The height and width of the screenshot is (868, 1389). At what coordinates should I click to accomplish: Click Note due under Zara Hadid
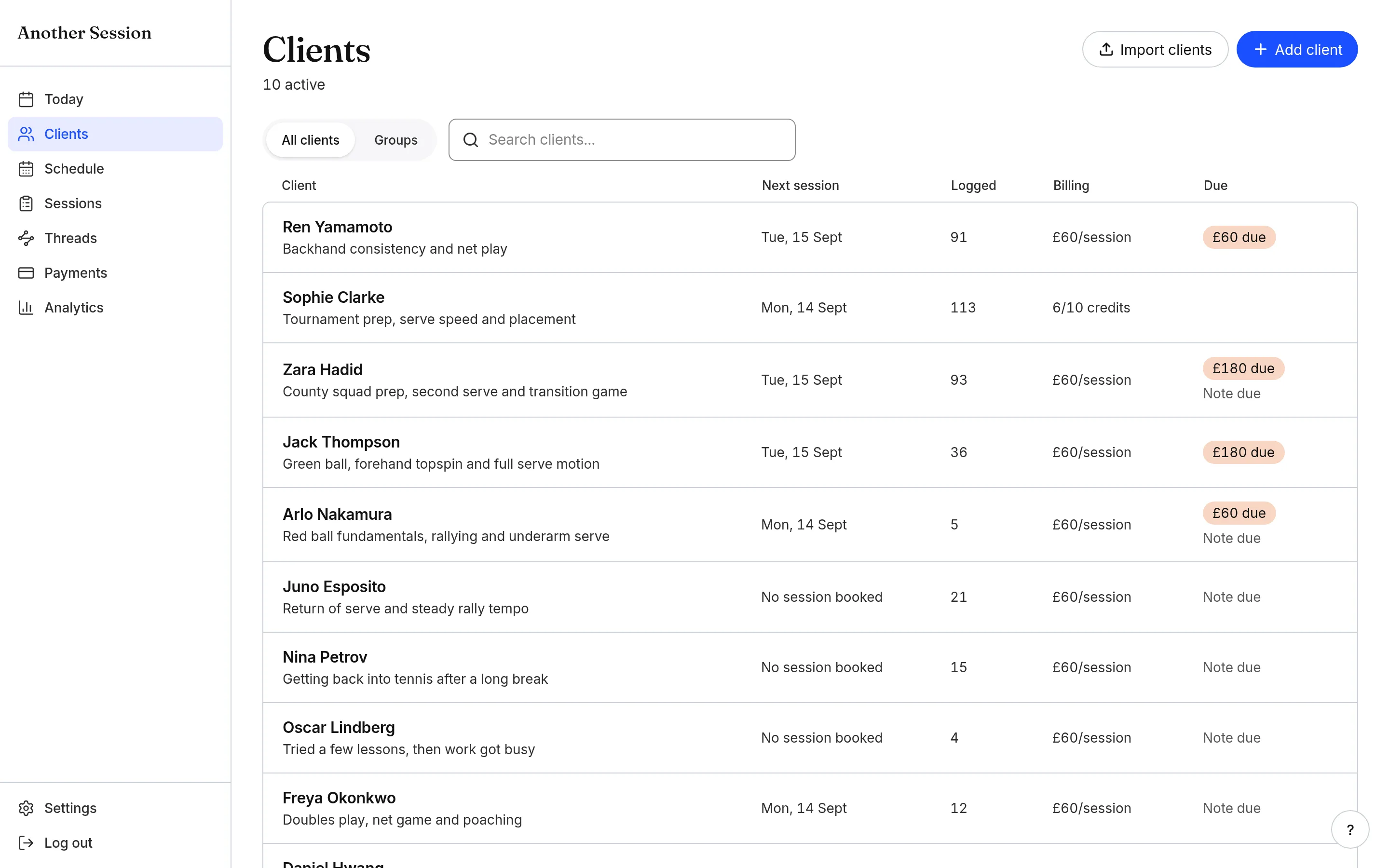pos(1231,394)
